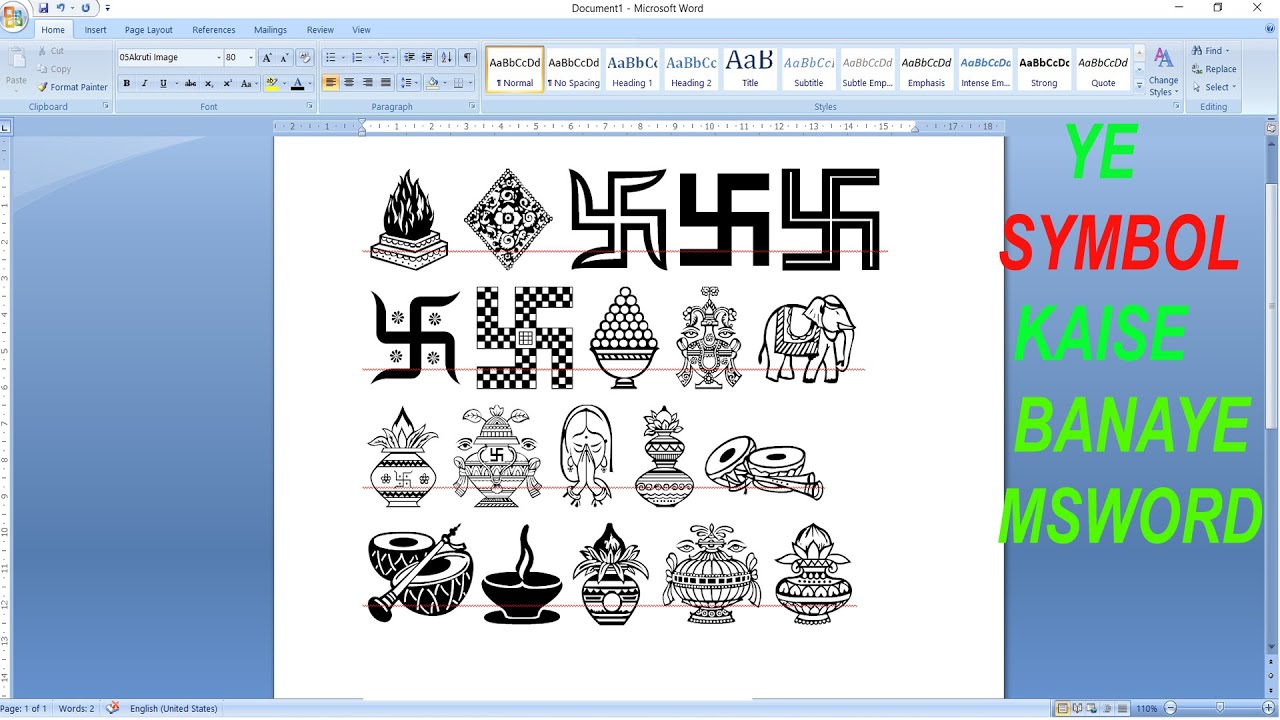
Task: Align text right
Action: 367,83
